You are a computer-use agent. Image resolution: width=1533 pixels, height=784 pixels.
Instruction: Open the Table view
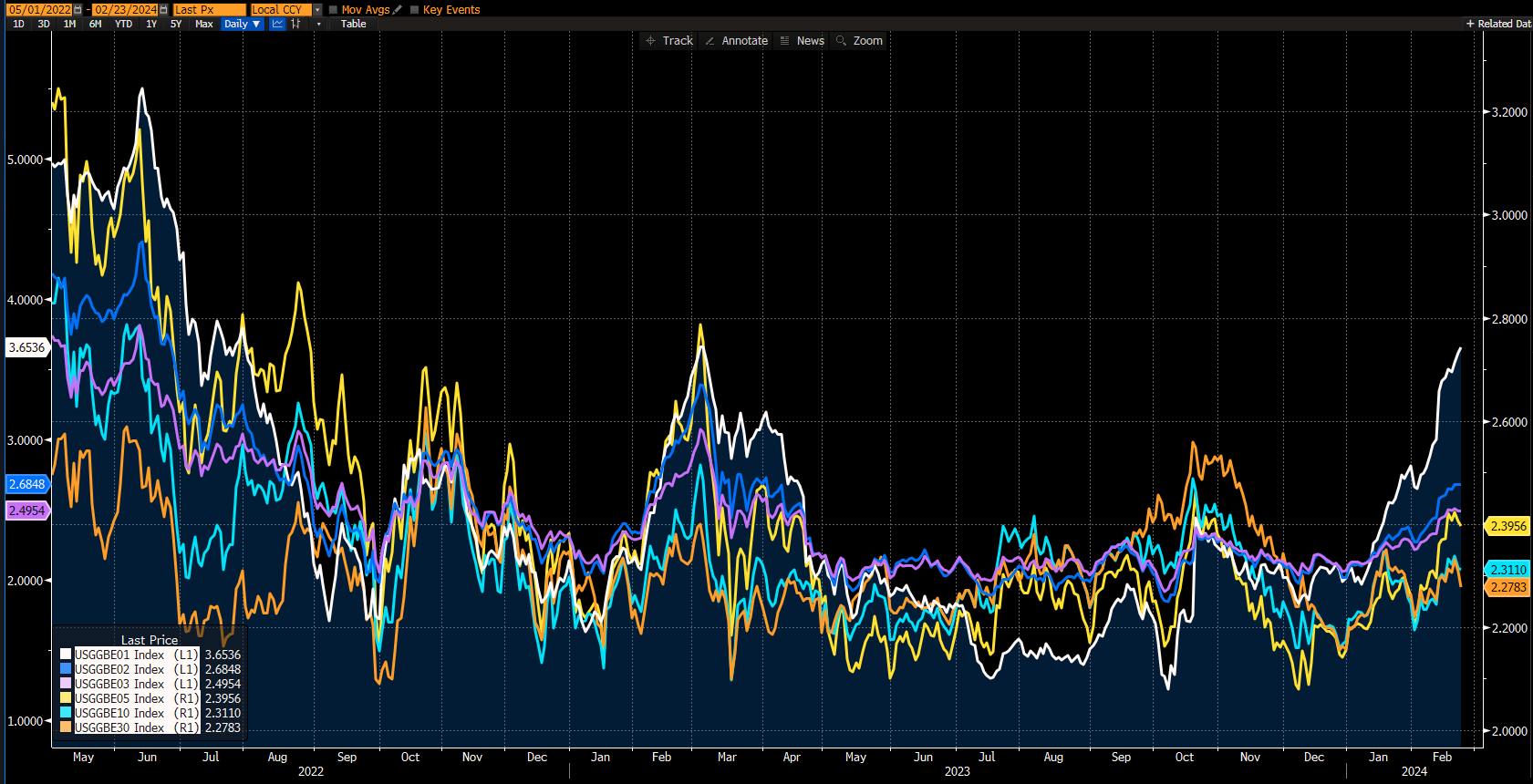(353, 24)
